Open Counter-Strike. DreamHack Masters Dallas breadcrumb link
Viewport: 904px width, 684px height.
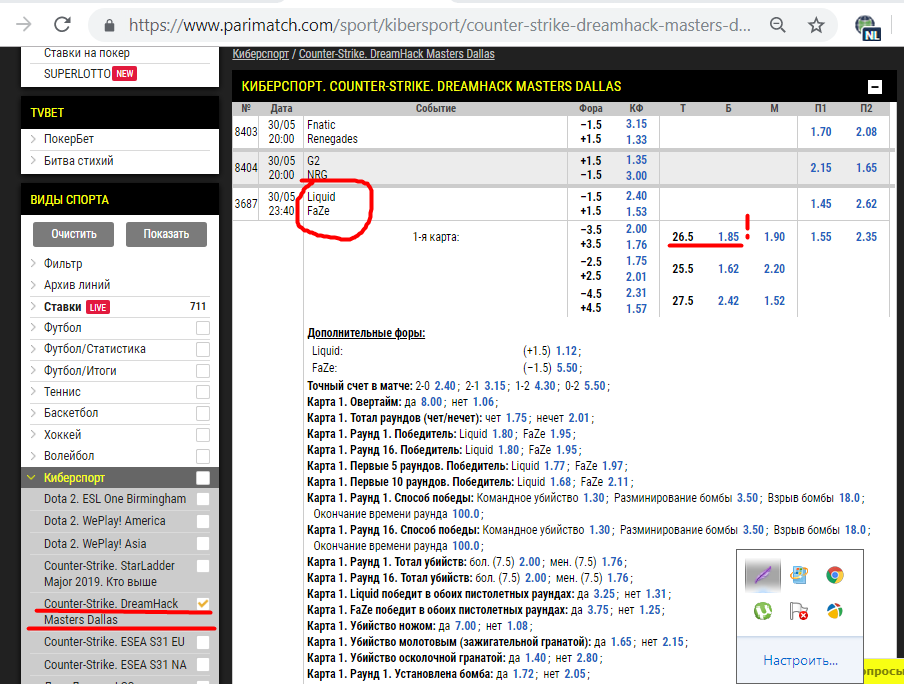click(x=397, y=54)
